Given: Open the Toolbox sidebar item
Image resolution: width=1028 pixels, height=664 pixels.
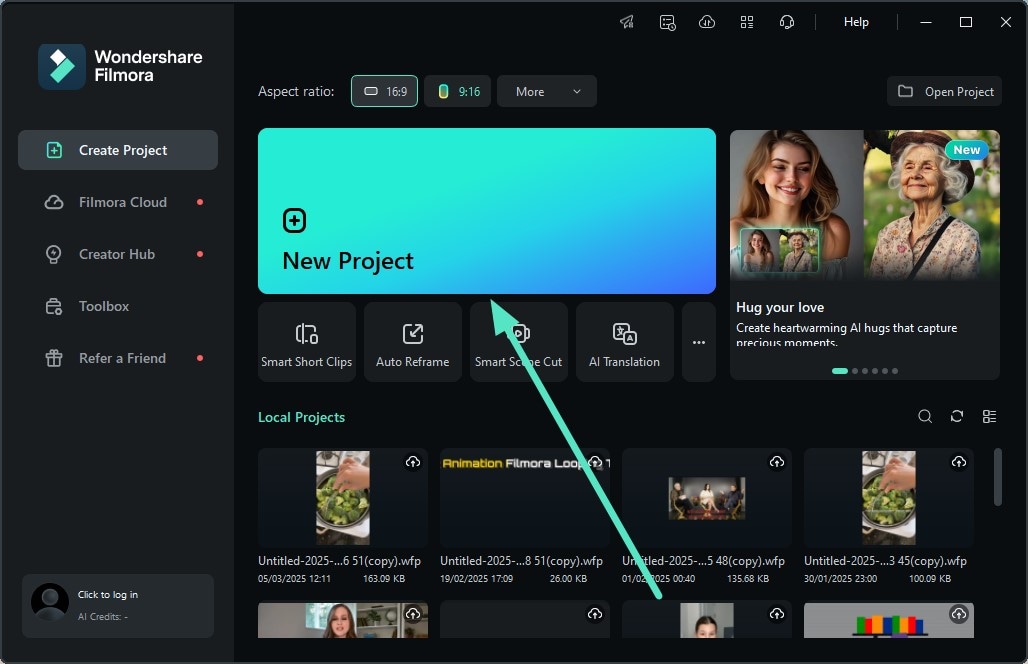Looking at the screenshot, I should pos(118,306).
